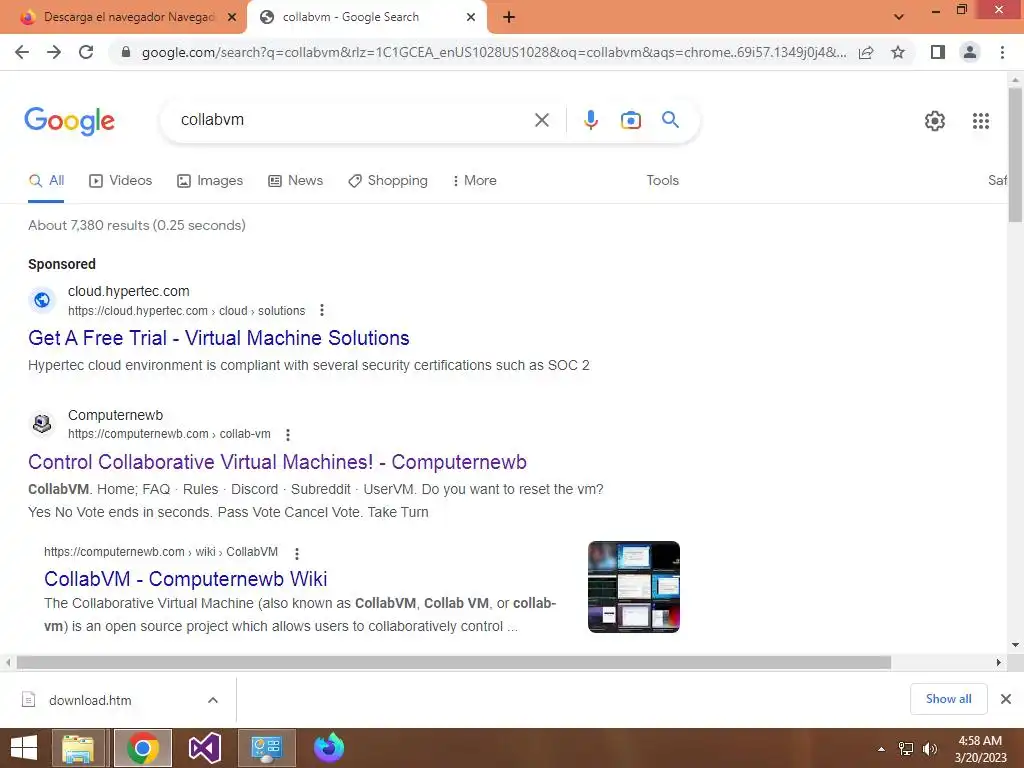This screenshot has height=768, width=1024.
Task: Open Chrome side panel
Action: pyautogui.click(x=938, y=52)
